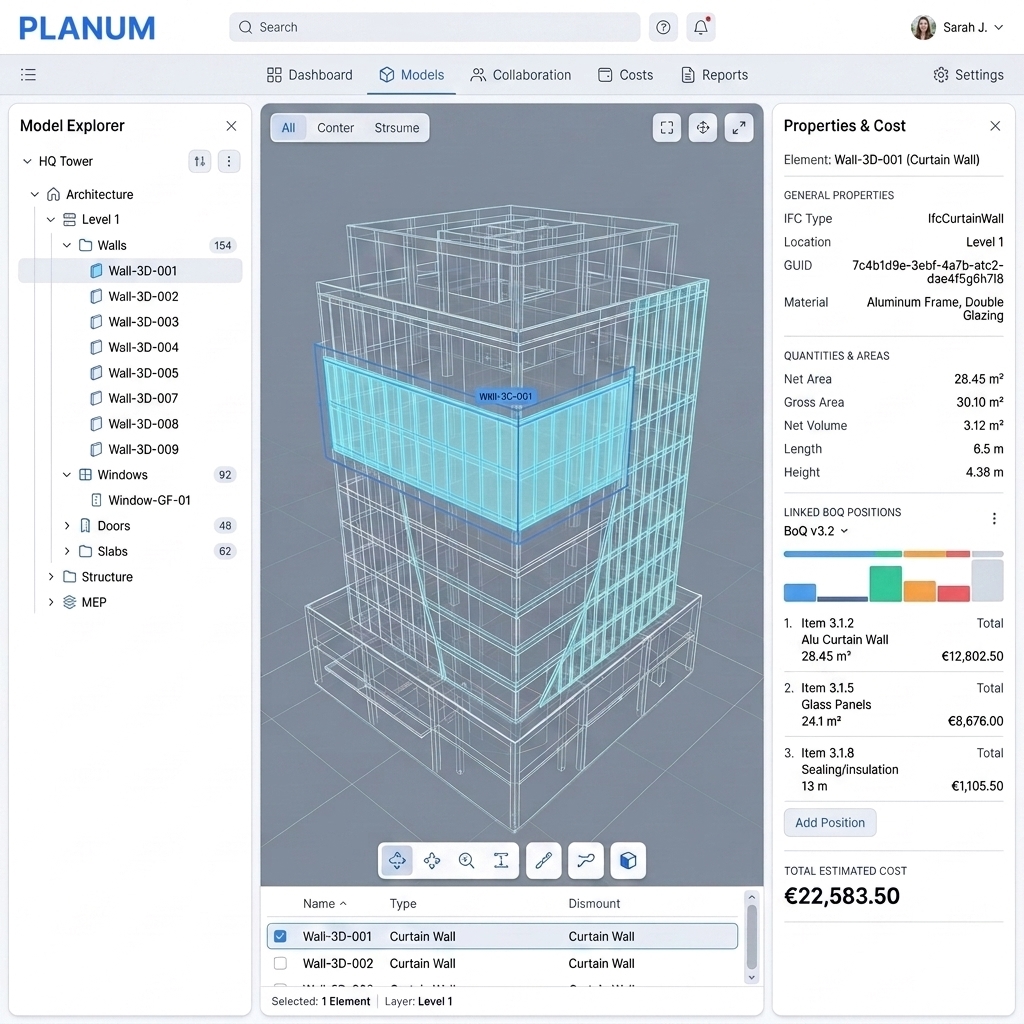Open the Reports tab
This screenshot has height=1024, width=1024.
714,75
